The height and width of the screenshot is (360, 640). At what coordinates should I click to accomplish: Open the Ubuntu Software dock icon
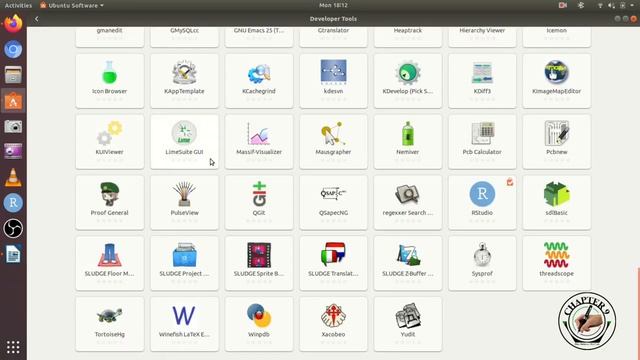13,100
